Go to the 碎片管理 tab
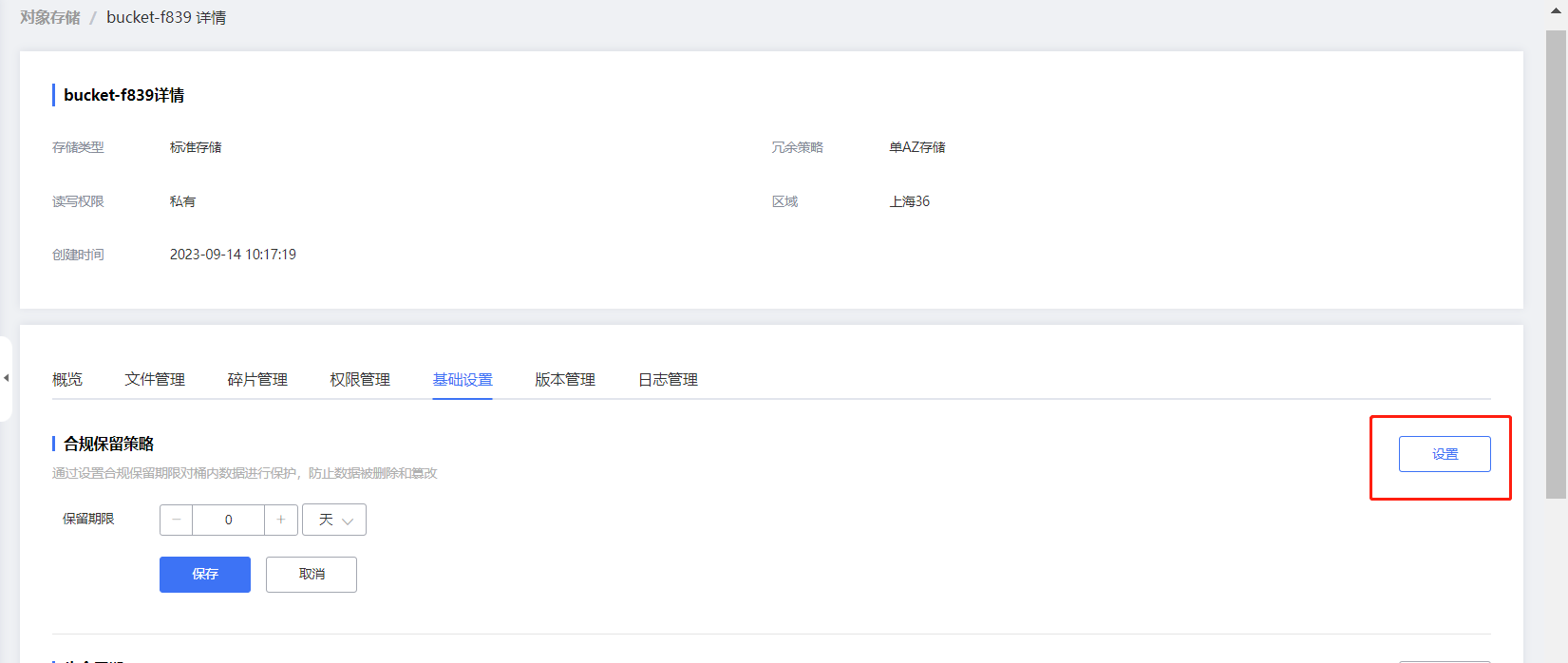 coord(257,380)
